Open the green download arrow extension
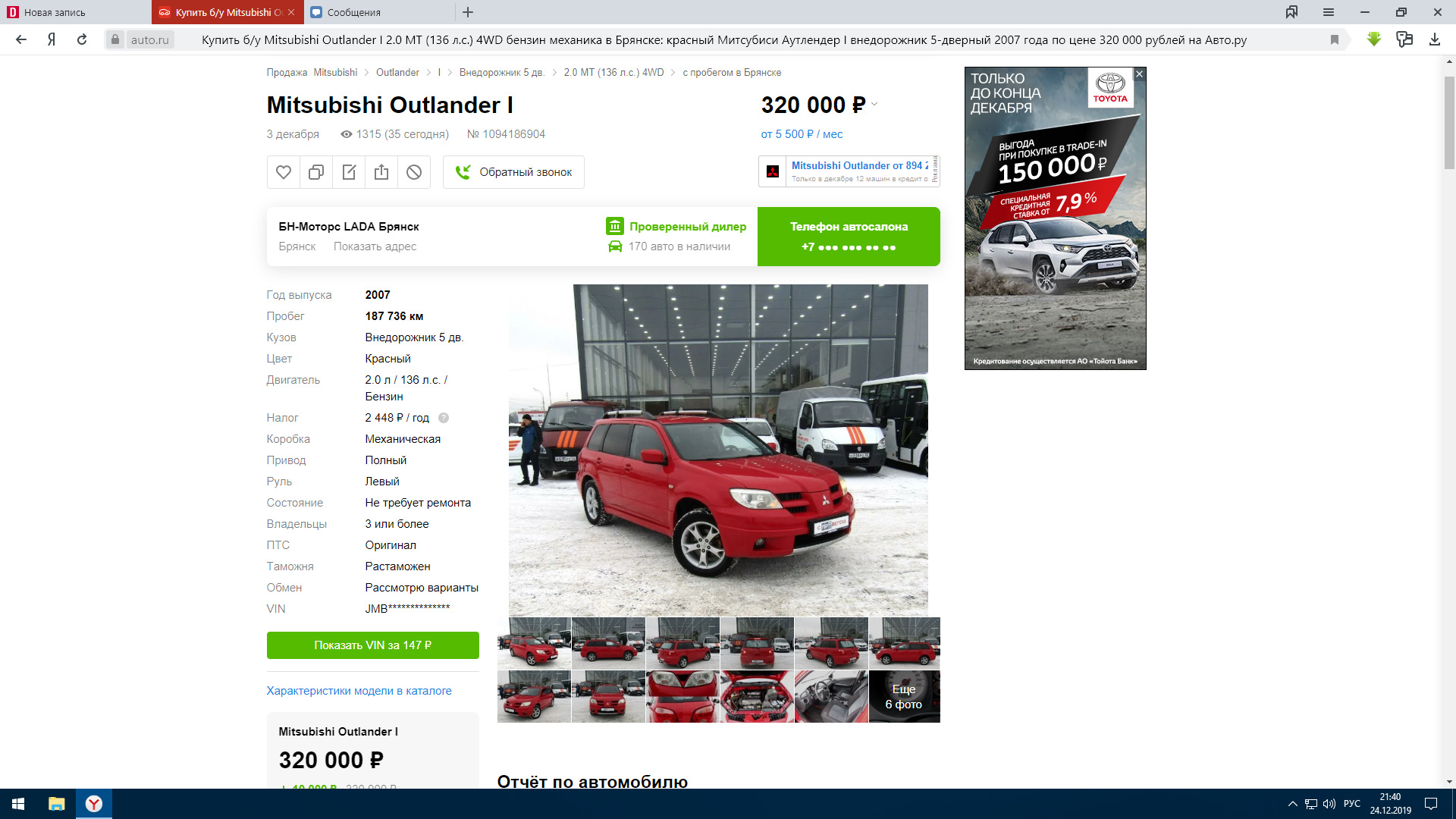The width and height of the screenshot is (1456, 819). (x=1374, y=39)
